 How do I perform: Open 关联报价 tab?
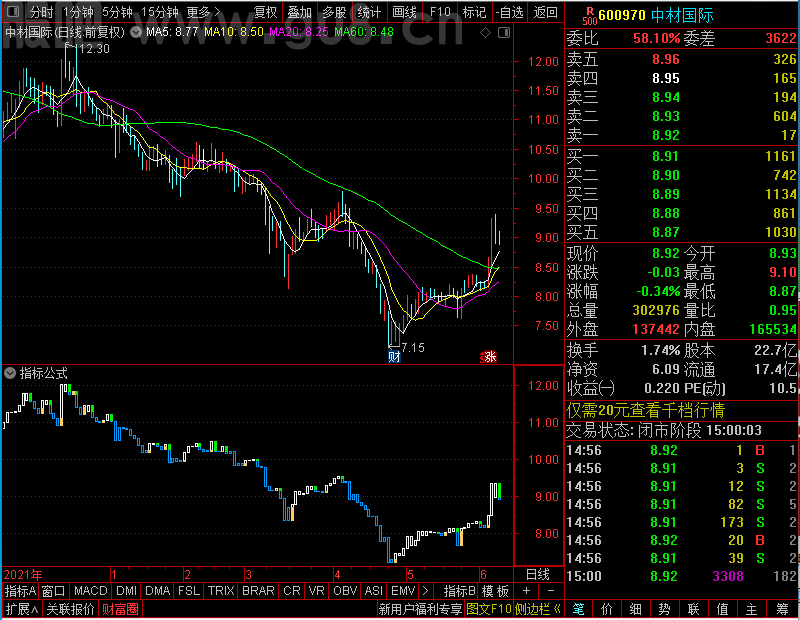[70, 609]
